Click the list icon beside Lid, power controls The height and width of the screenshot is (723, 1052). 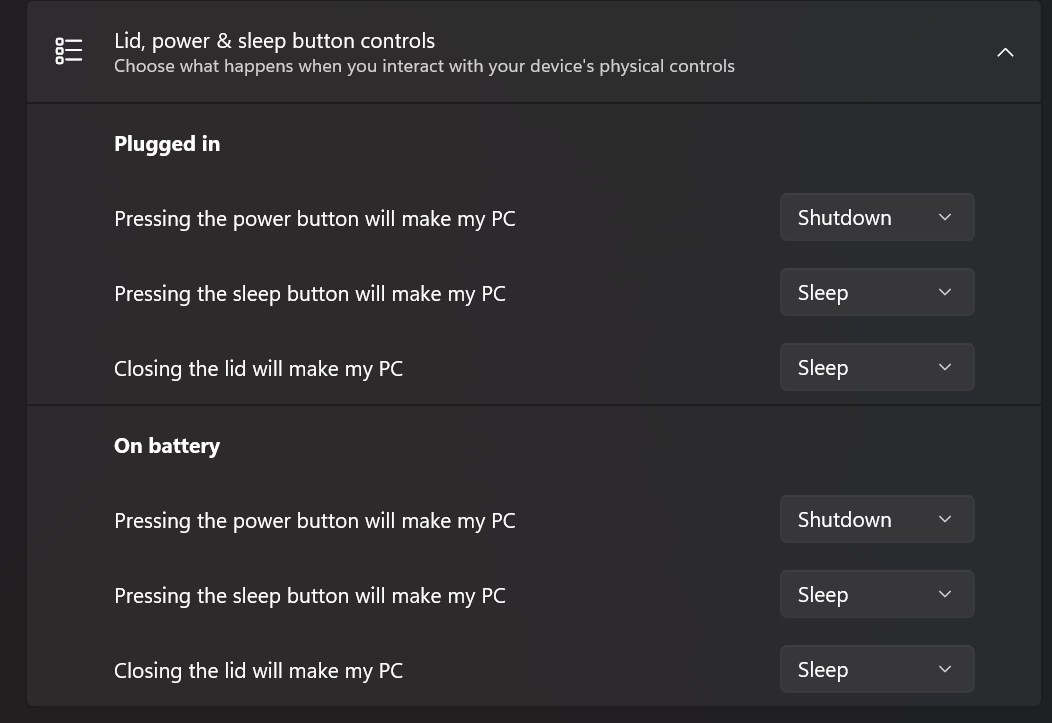[x=68, y=51]
